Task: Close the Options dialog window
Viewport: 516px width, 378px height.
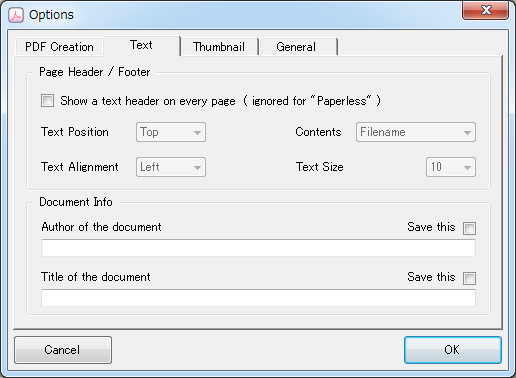Action: [485, 10]
